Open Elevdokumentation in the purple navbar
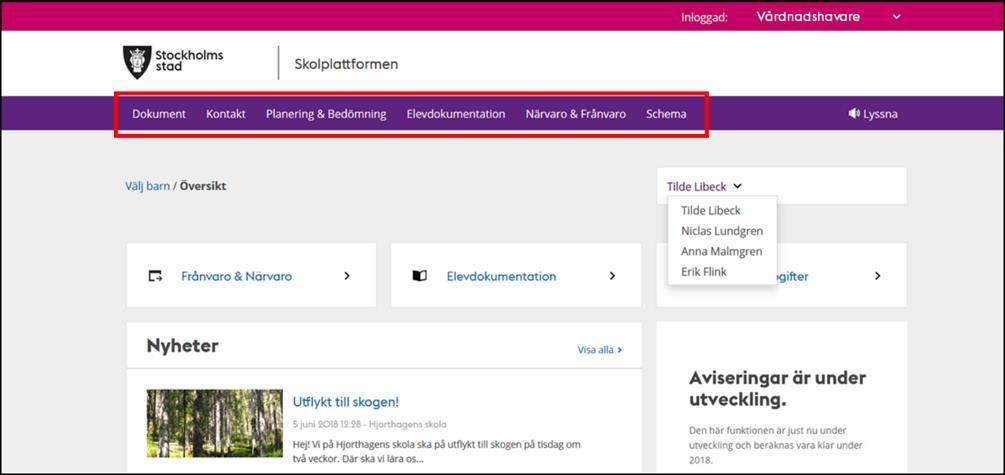This screenshot has width=1005, height=475. 456,114
